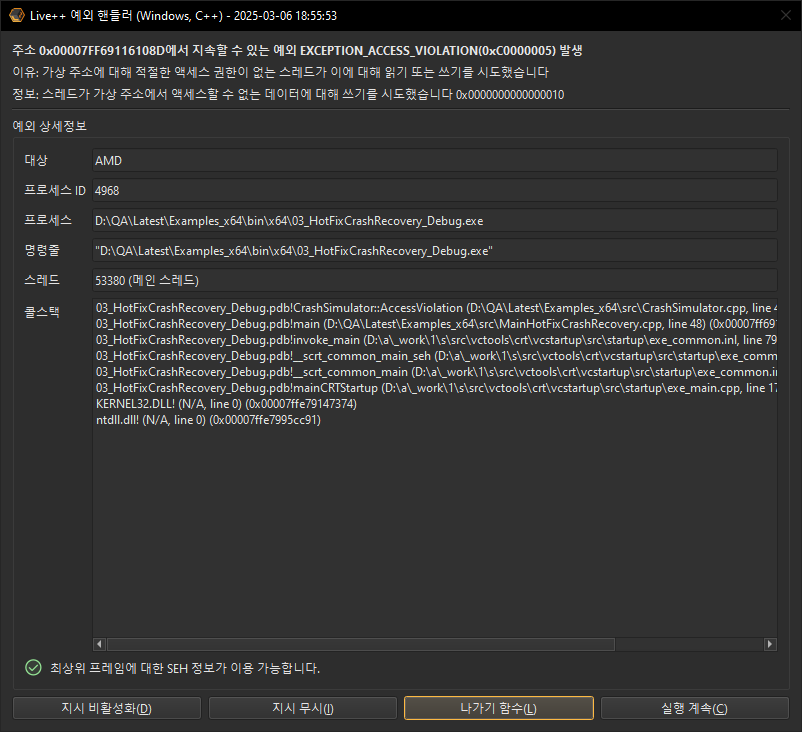Image resolution: width=802 pixels, height=732 pixels.
Task: Click the green SEH info checkmark icon
Action: pyautogui.click(x=33, y=668)
